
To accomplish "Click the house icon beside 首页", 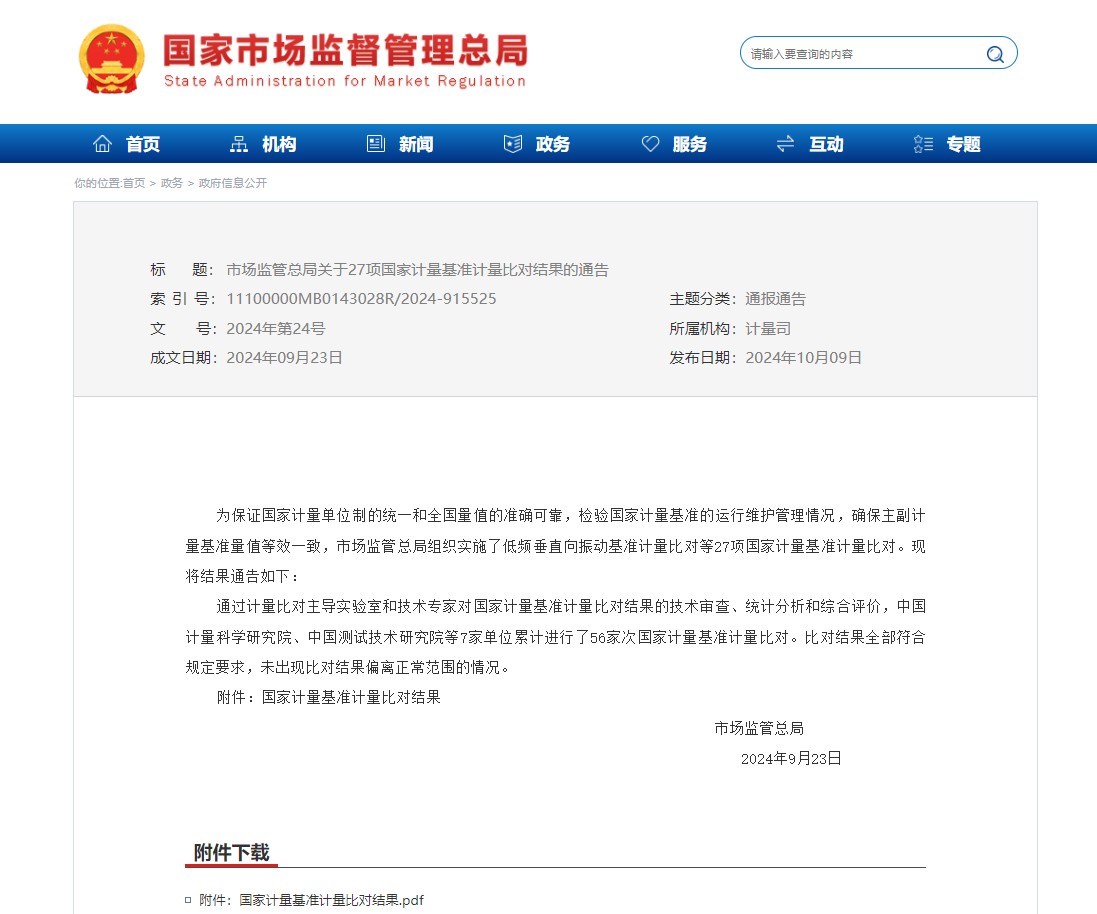I will [102, 144].
